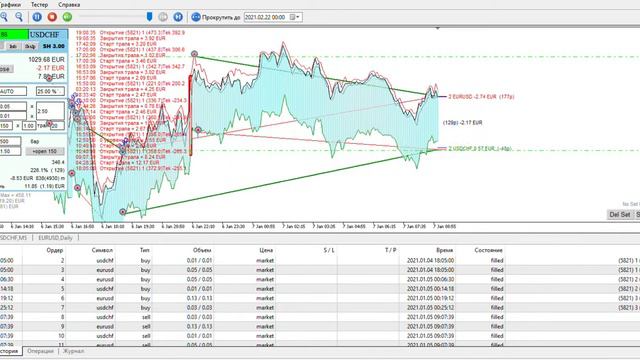Edit the 0.01 lot field
This screenshot has height=360, width=640.
pyautogui.click(x=13, y=116)
